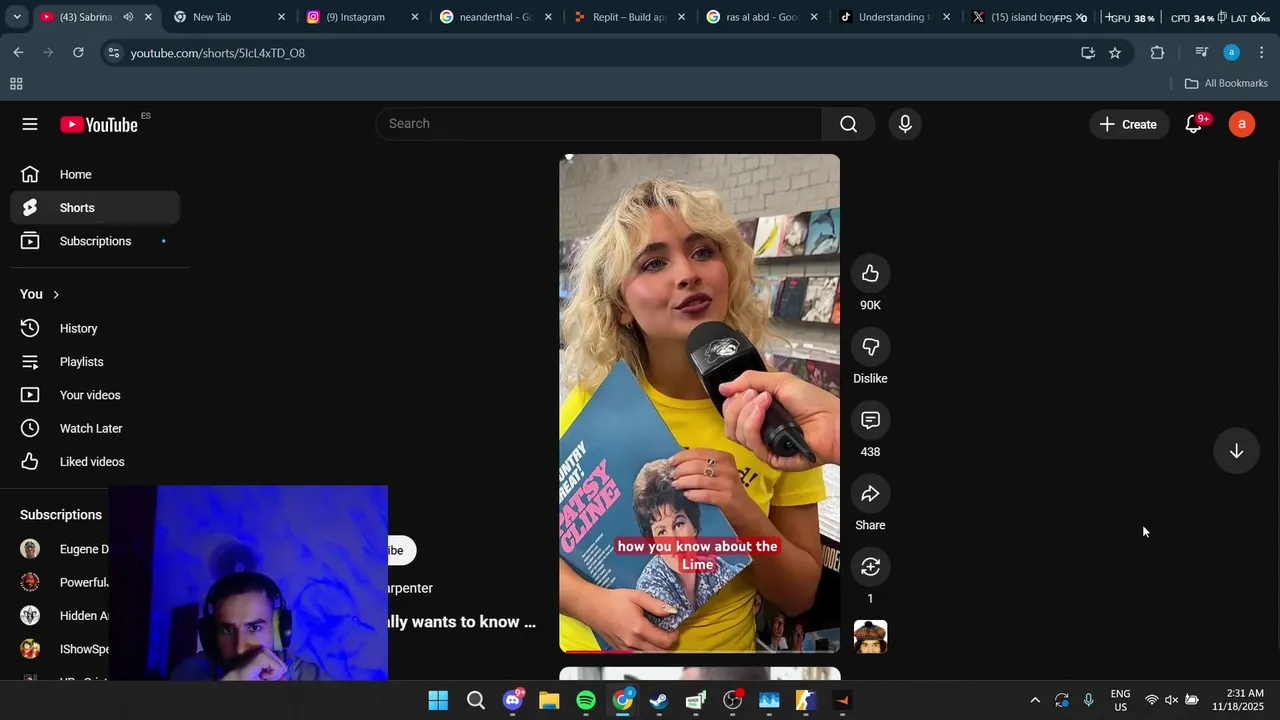Open Chrome media controls icon
The image size is (1280, 720).
pyautogui.click(x=1201, y=52)
